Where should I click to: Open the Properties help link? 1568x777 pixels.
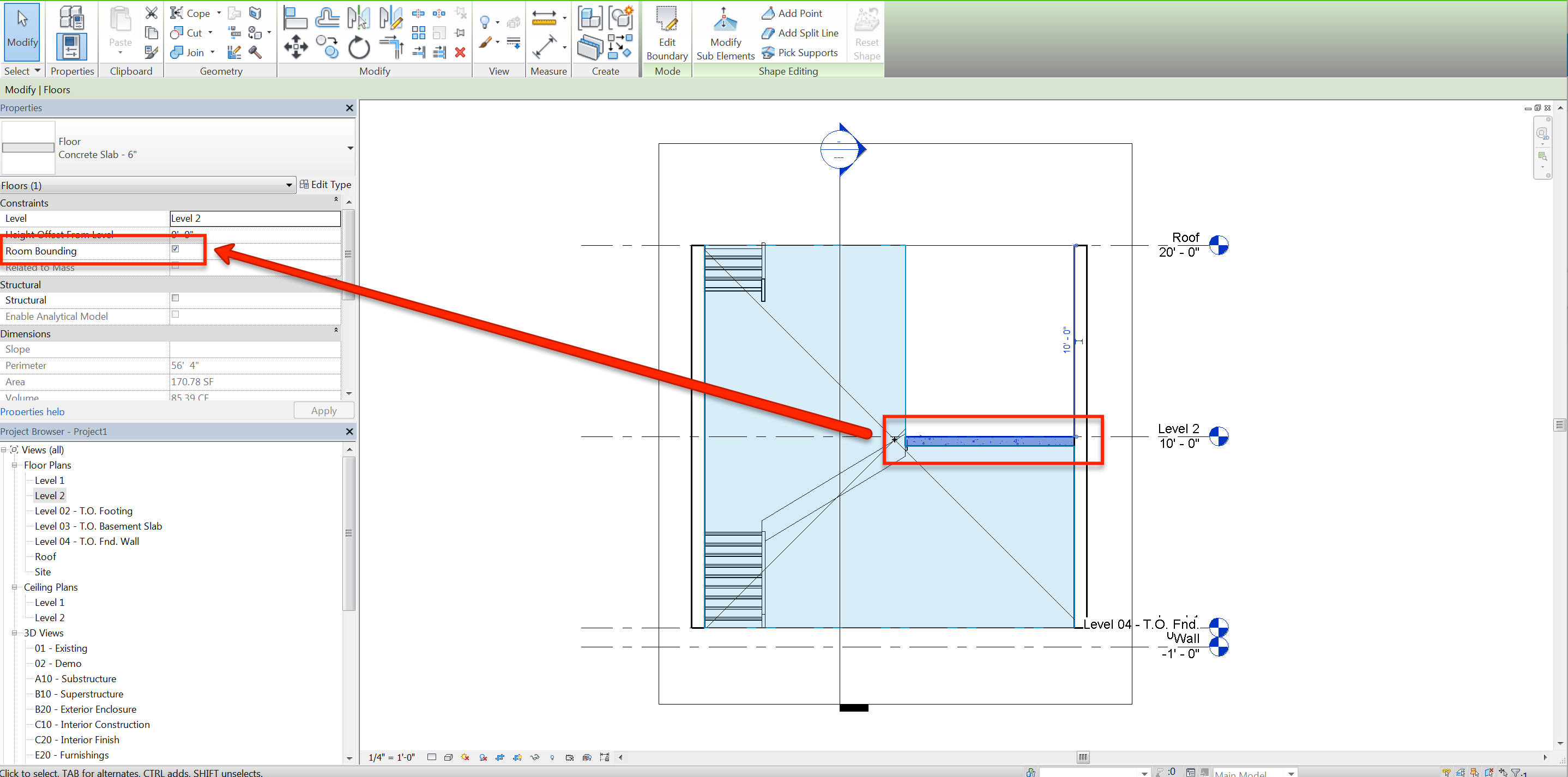32,411
